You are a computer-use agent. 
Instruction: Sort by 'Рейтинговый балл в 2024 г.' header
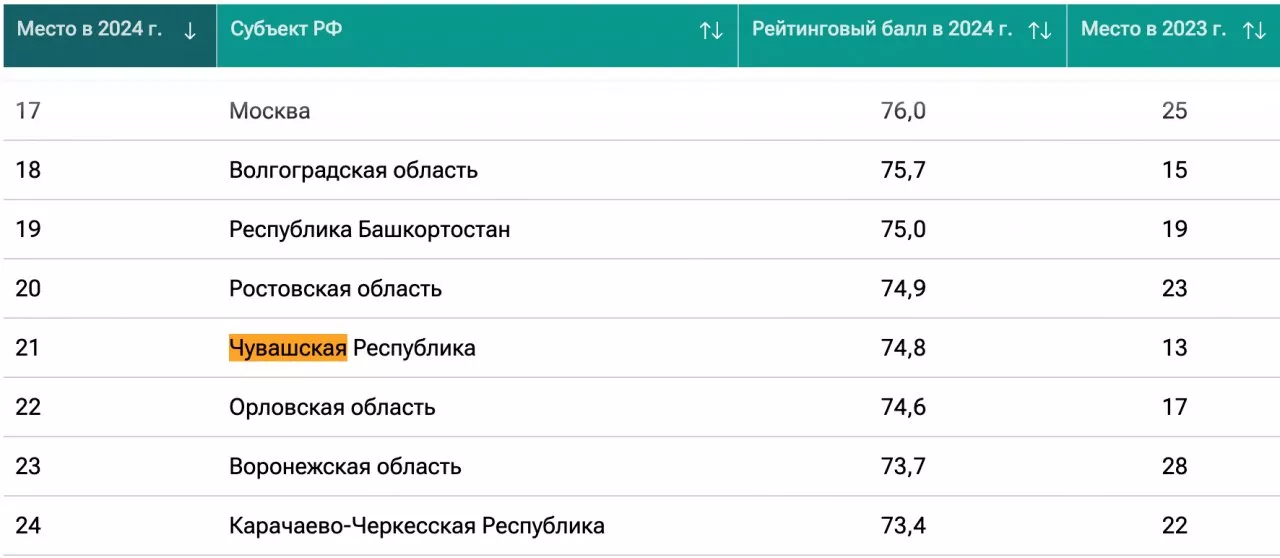tap(882, 29)
